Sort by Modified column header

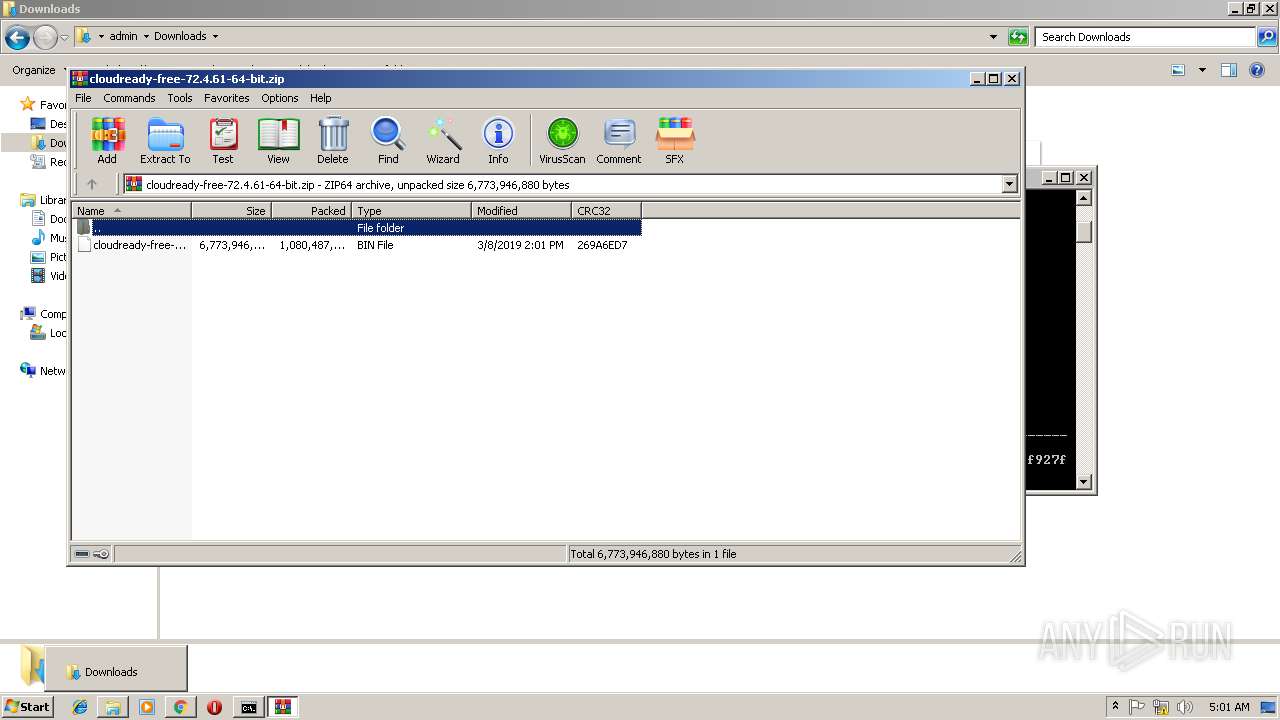pyautogui.click(x=521, y=211)
